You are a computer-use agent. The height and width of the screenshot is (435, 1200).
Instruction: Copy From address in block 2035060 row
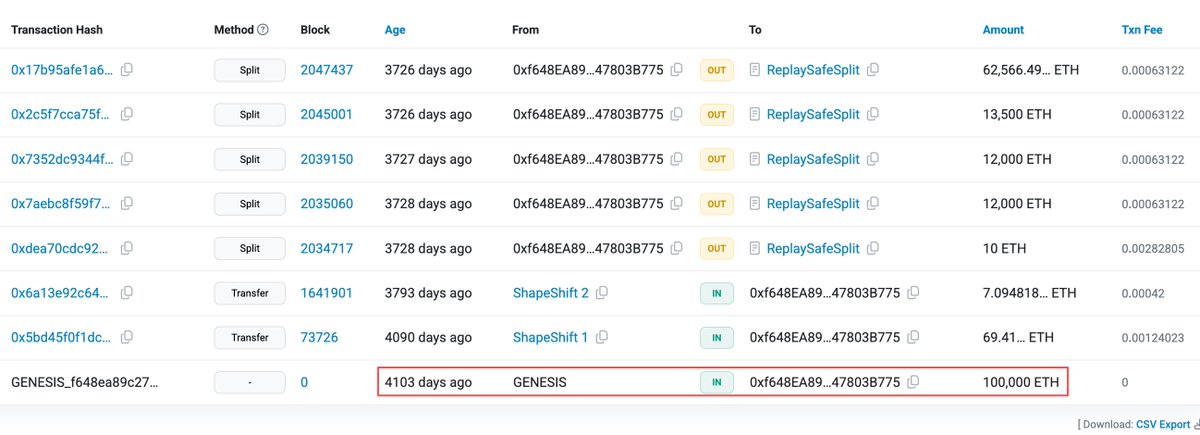click(x=677, y=204)
